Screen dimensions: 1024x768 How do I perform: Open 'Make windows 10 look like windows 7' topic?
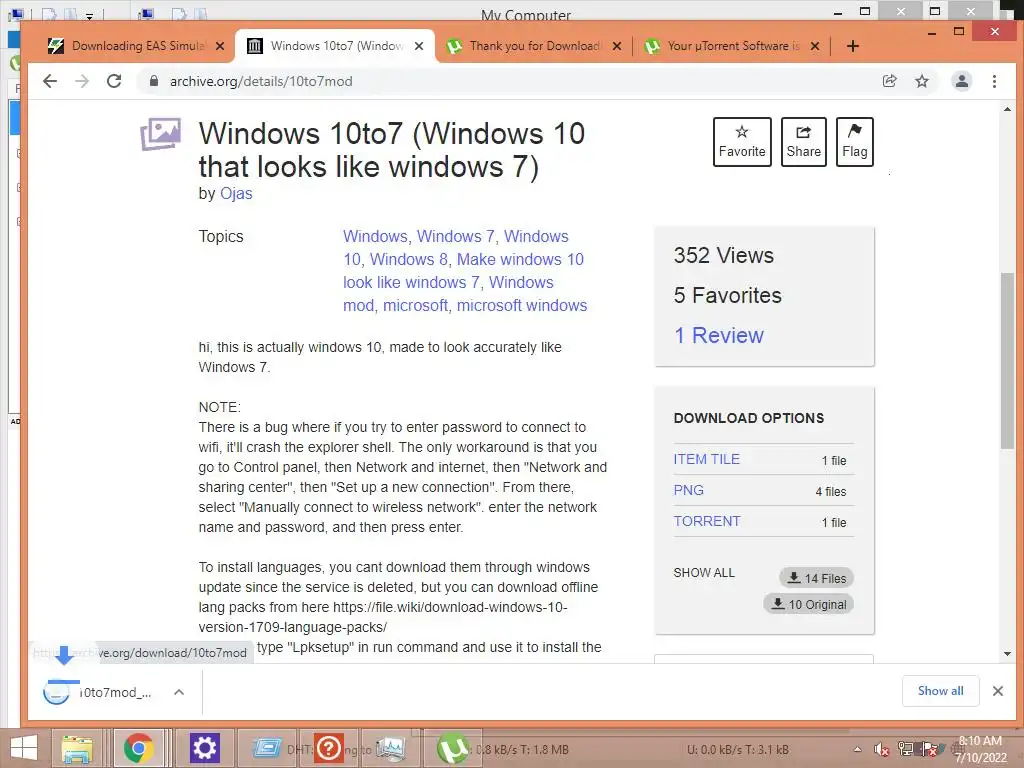click(x=464, y=271)
